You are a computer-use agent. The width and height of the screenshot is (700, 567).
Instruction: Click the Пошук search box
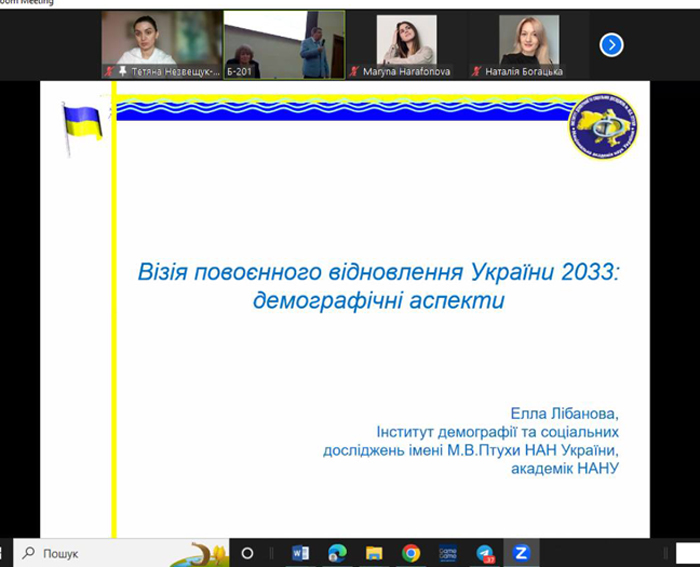point(121,553)
